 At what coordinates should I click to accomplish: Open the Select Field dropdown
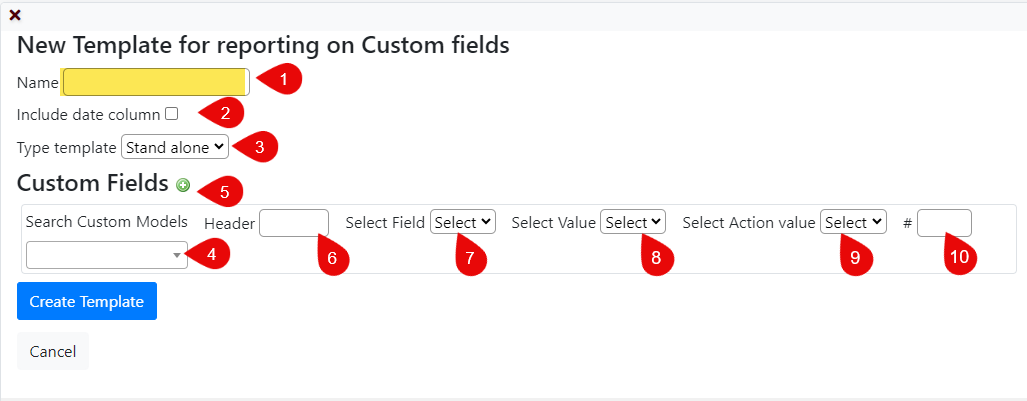[x=463, y=222]
